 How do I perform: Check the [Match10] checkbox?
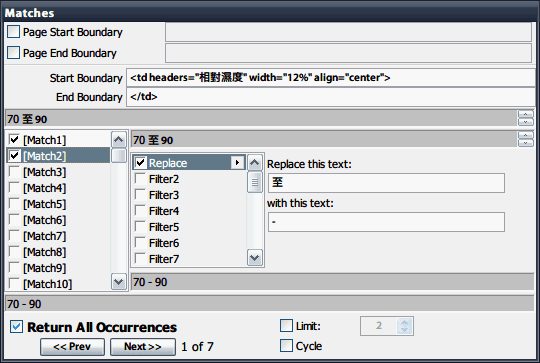coord(14,284)
